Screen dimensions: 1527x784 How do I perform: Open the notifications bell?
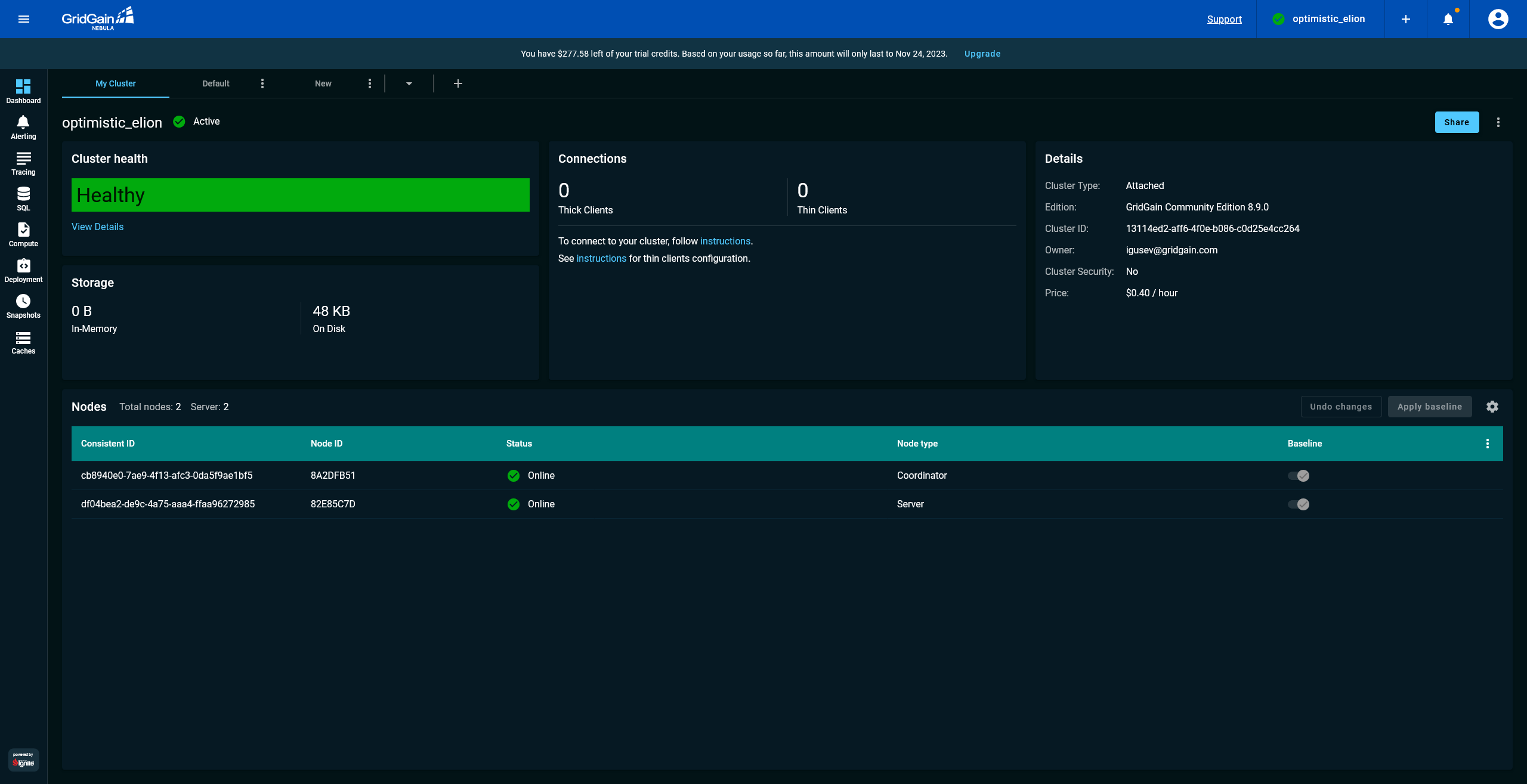[1448, 19]
